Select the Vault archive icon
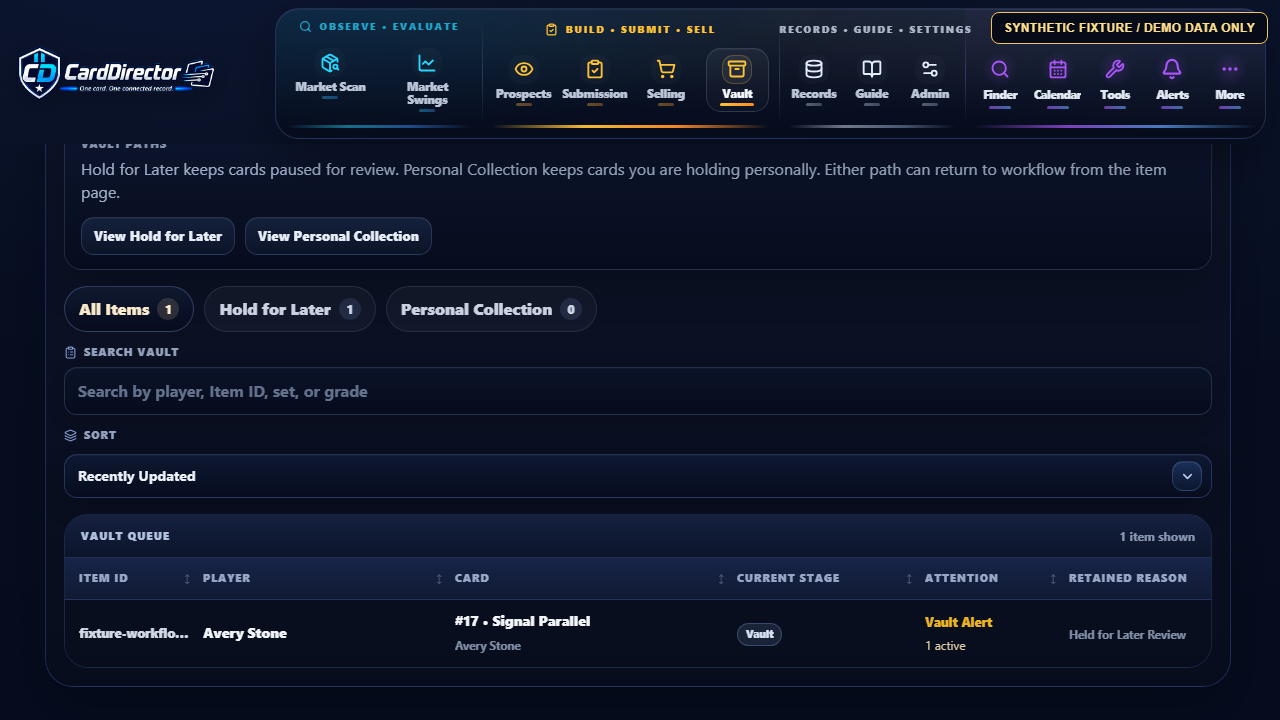The height and width of the screenshot is (720, 1280). tap(737, 69)
